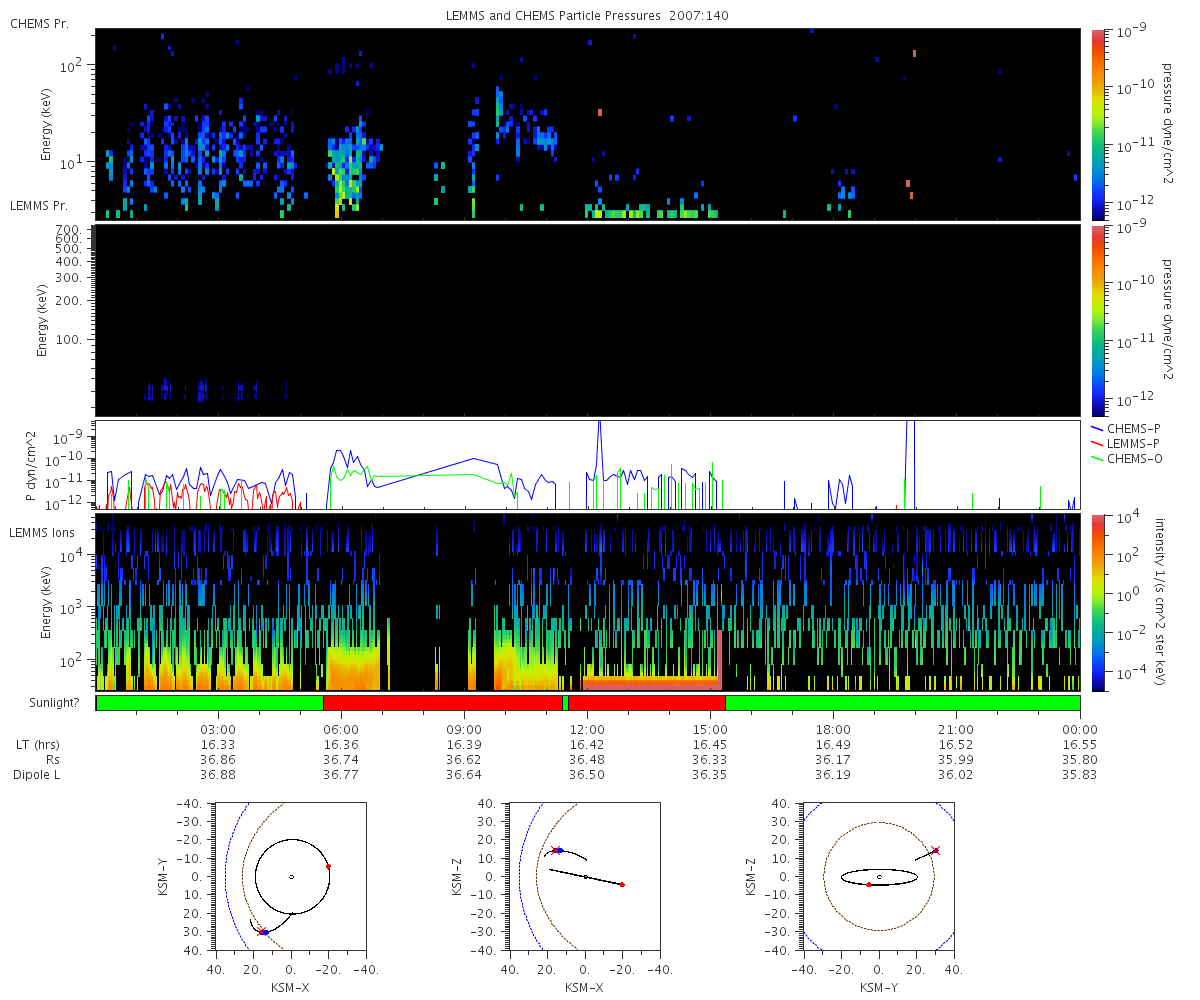
Task: Click the 'Sunlight?' row label
Action: (53, 703)
